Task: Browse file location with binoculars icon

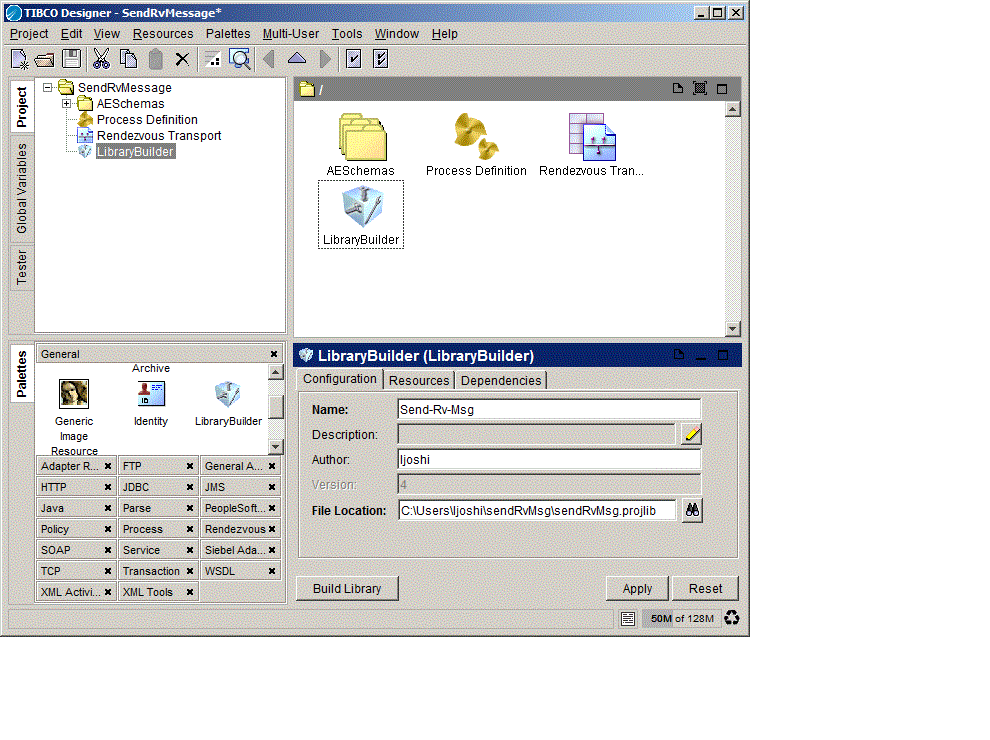Action: [692, 510]
